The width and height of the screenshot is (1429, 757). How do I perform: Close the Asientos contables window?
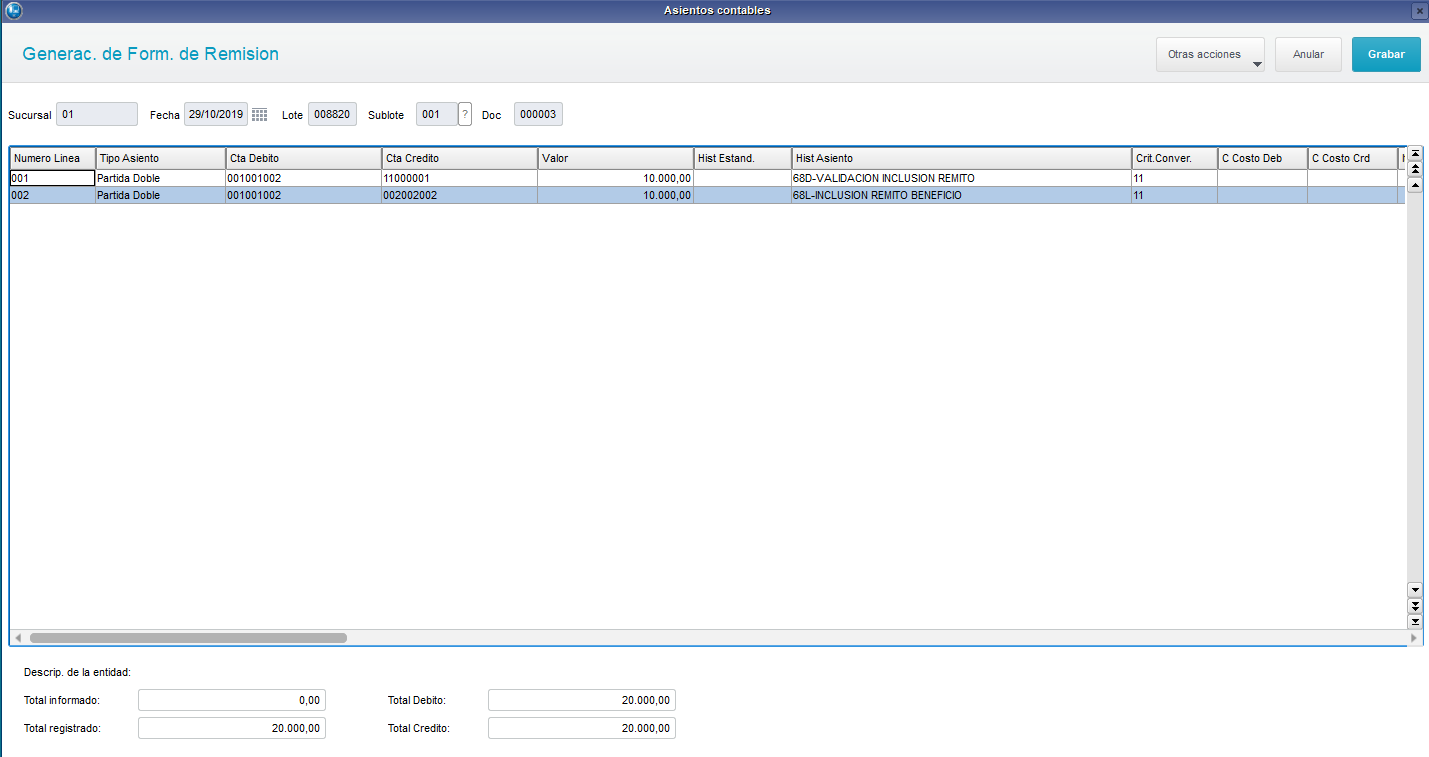1419,11
